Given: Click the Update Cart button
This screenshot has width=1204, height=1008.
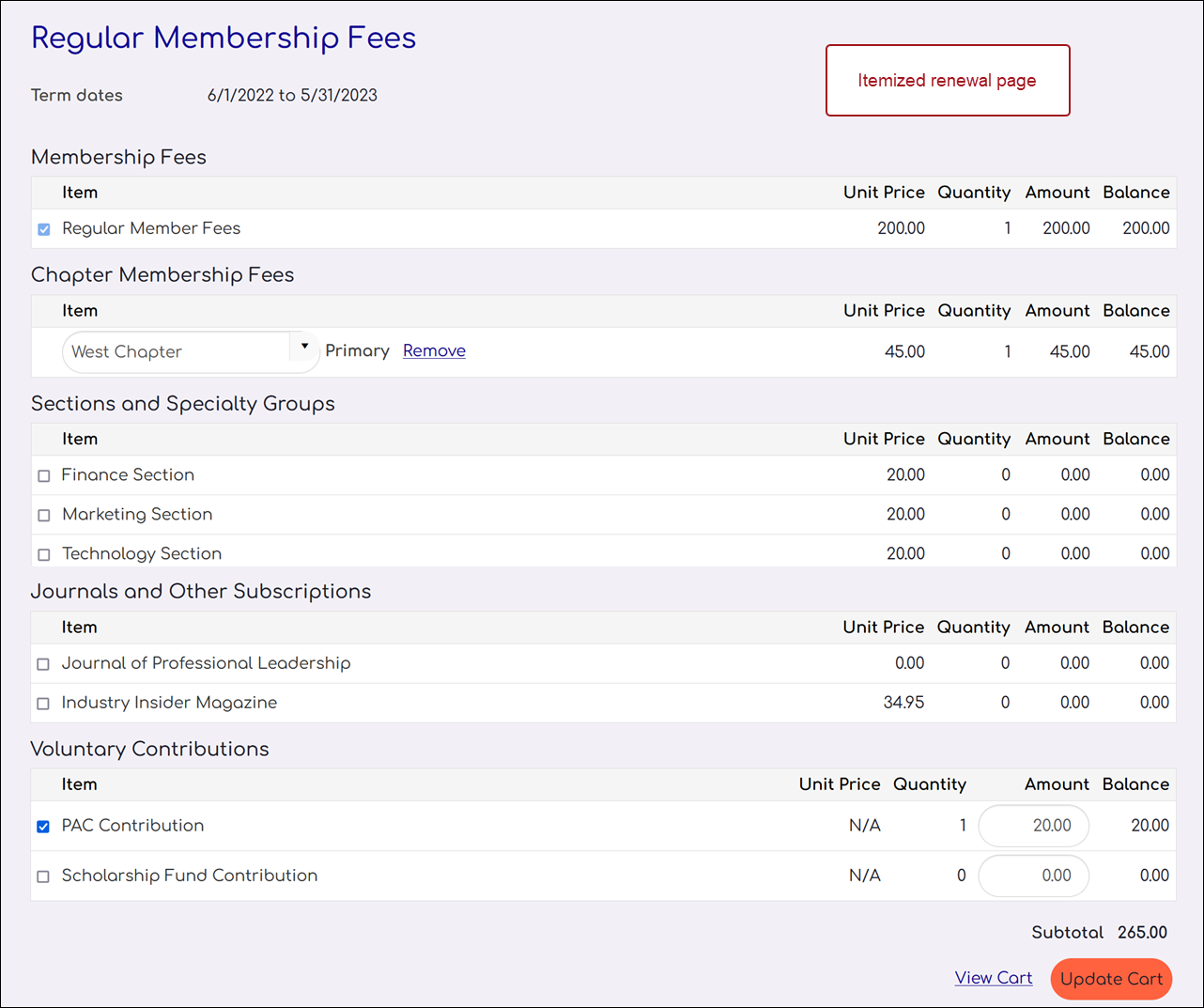Looking at the screenshot, I should tap(1111, 979).
